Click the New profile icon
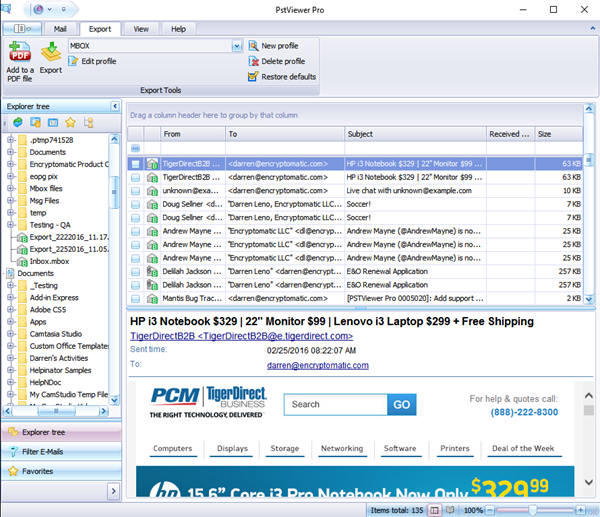The image size is (600, 517). point(253,46)
